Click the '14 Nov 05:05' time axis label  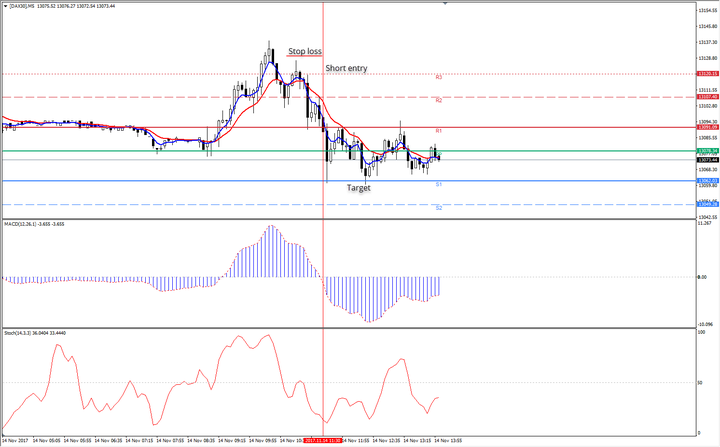coord(46,441)
